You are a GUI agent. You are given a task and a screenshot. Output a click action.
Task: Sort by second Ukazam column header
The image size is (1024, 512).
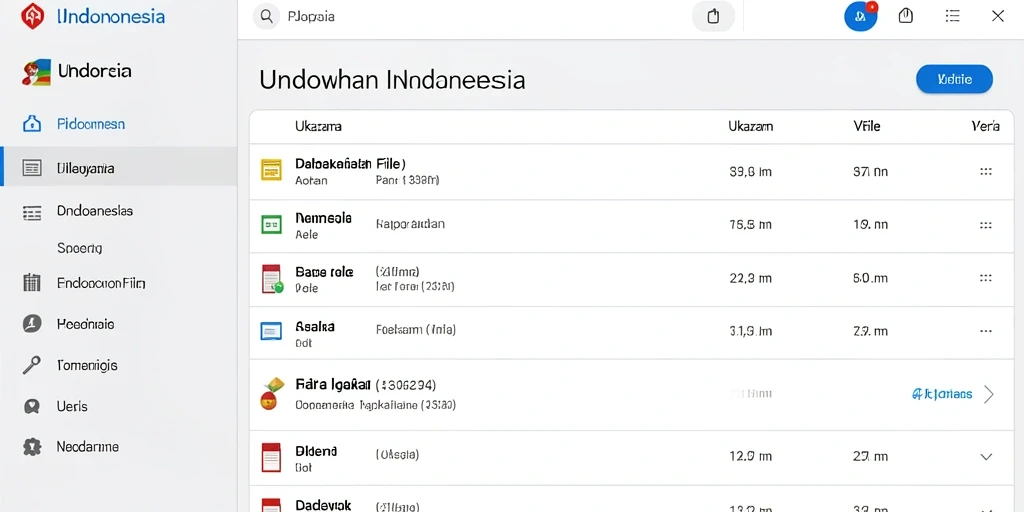(x=750, y=127)
